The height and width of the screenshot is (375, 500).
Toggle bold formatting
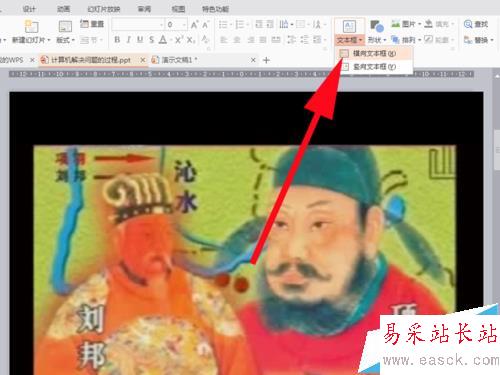coord(117,40)
